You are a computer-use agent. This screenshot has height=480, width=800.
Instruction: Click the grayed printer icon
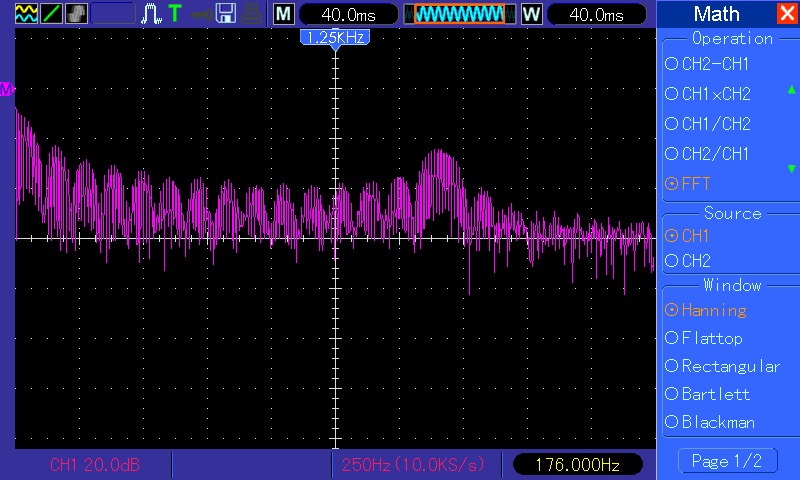252,14
